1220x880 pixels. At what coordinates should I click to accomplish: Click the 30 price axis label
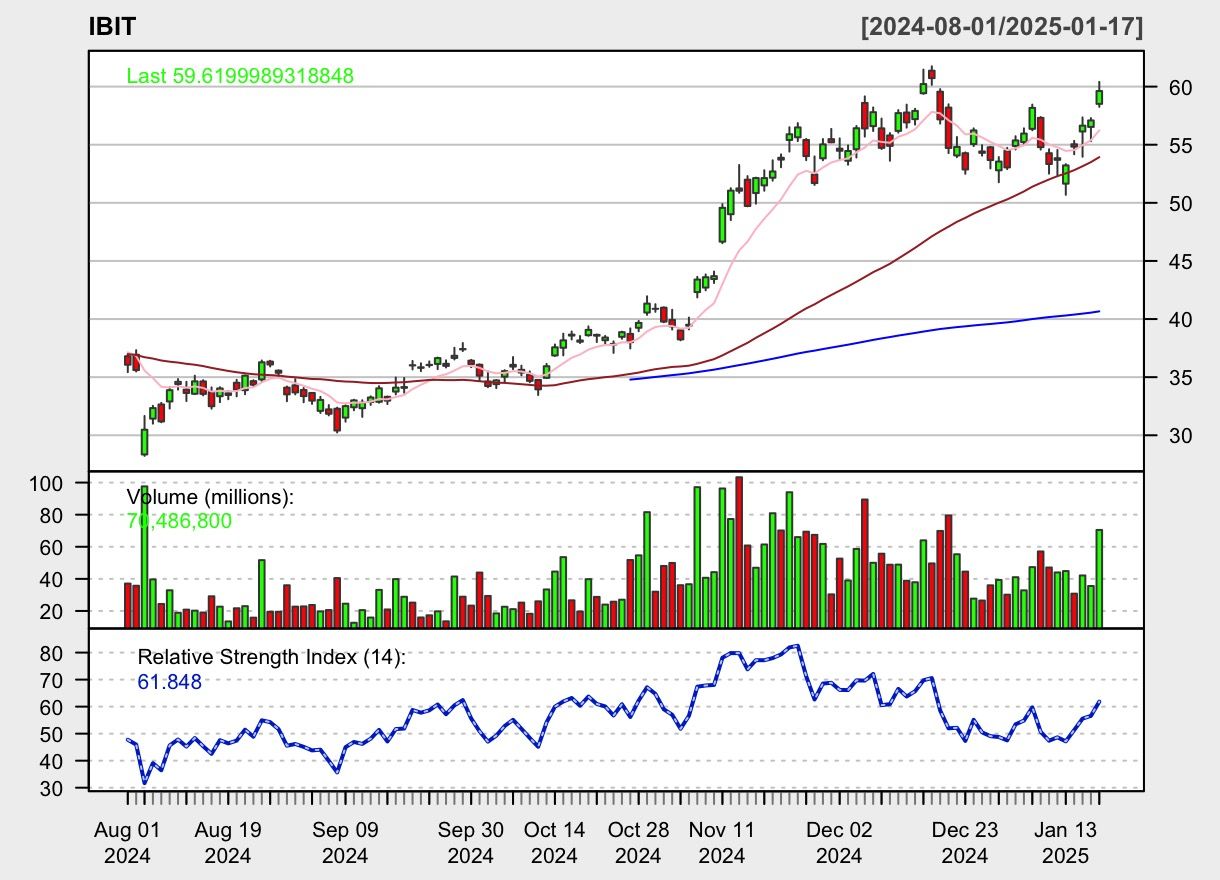[x=1181, y=436]
